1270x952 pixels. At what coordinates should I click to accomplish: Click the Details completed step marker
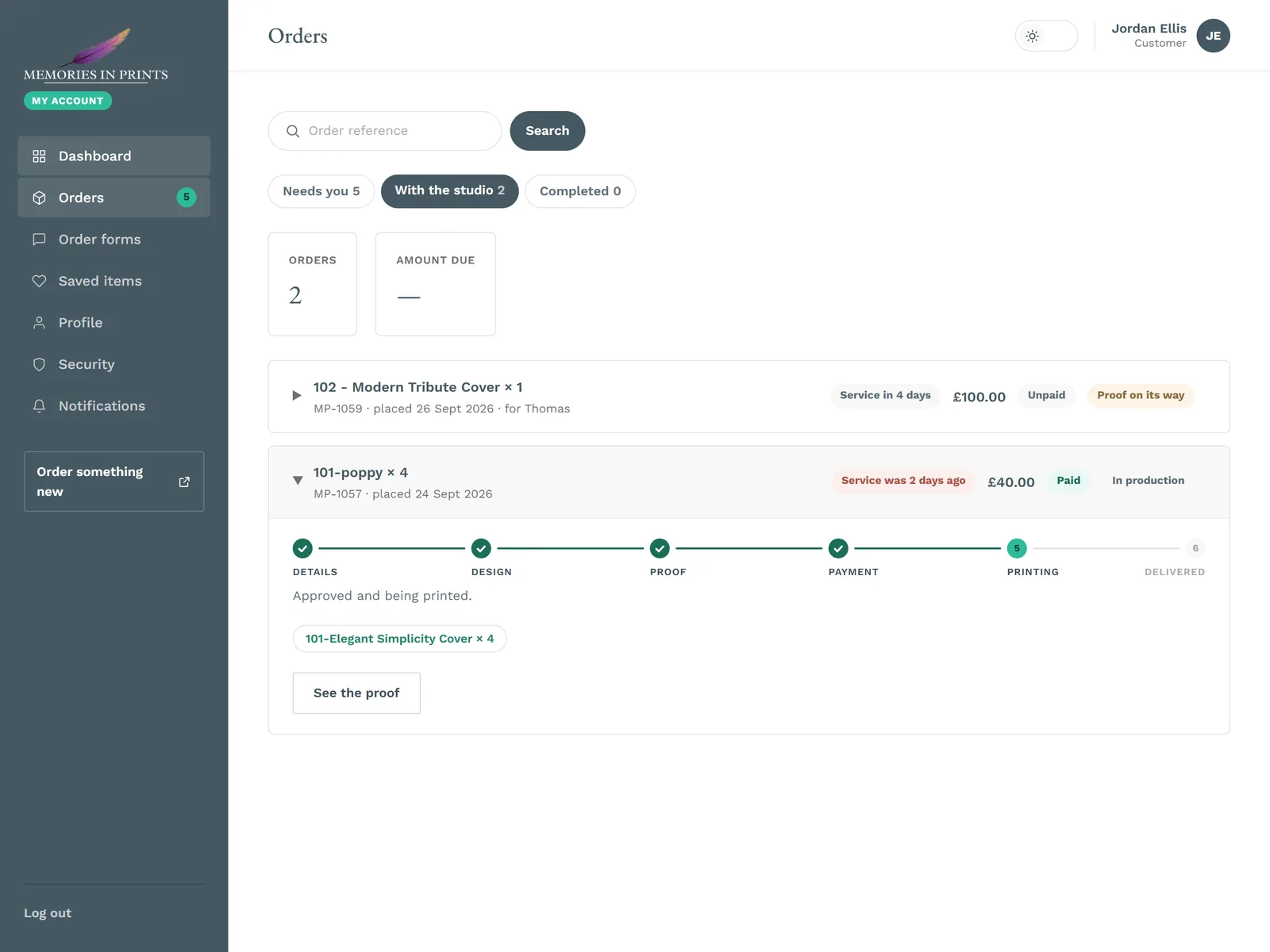(x=302, y=548)
